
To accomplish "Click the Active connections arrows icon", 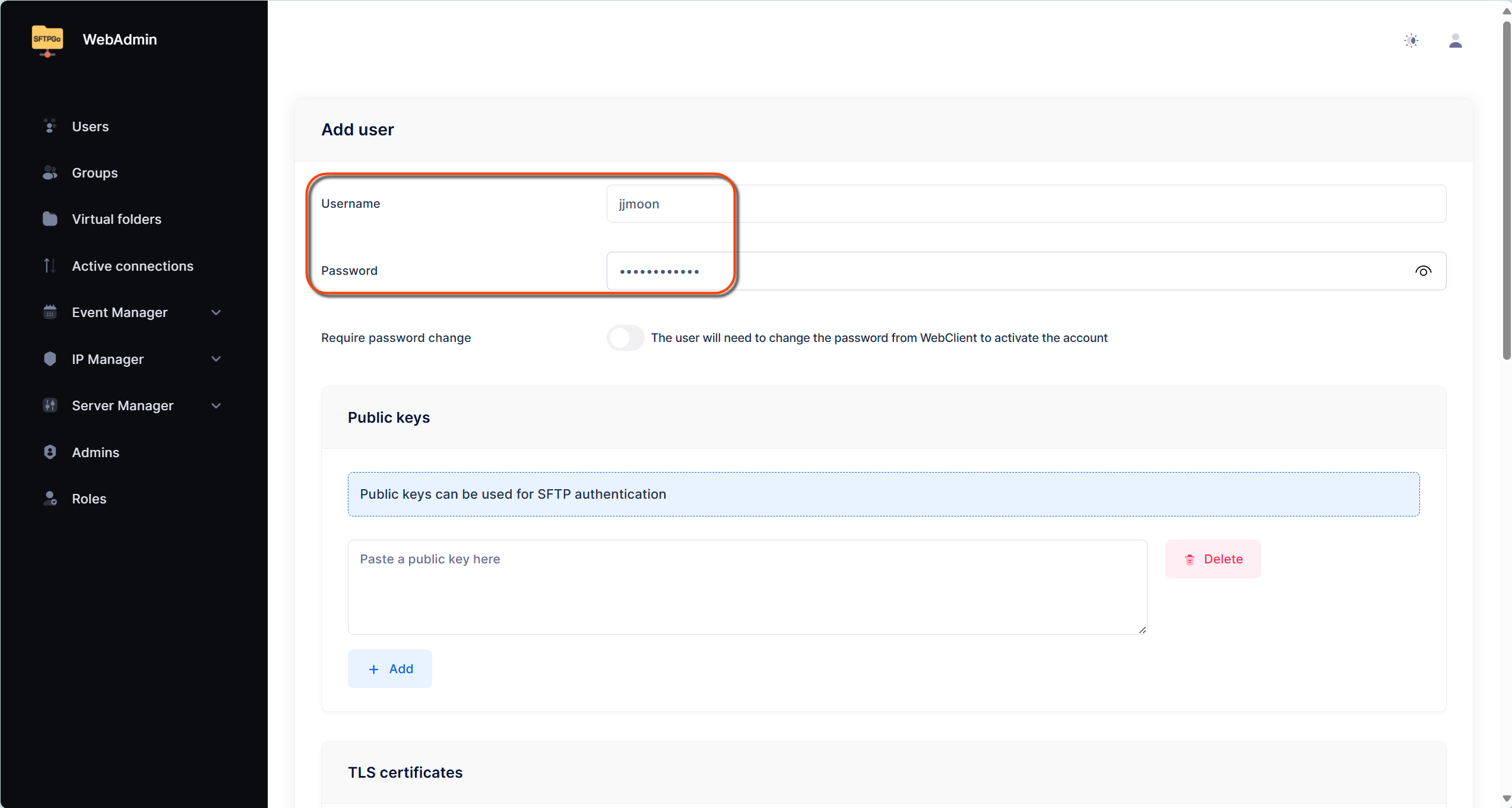I will pos(50,265).
